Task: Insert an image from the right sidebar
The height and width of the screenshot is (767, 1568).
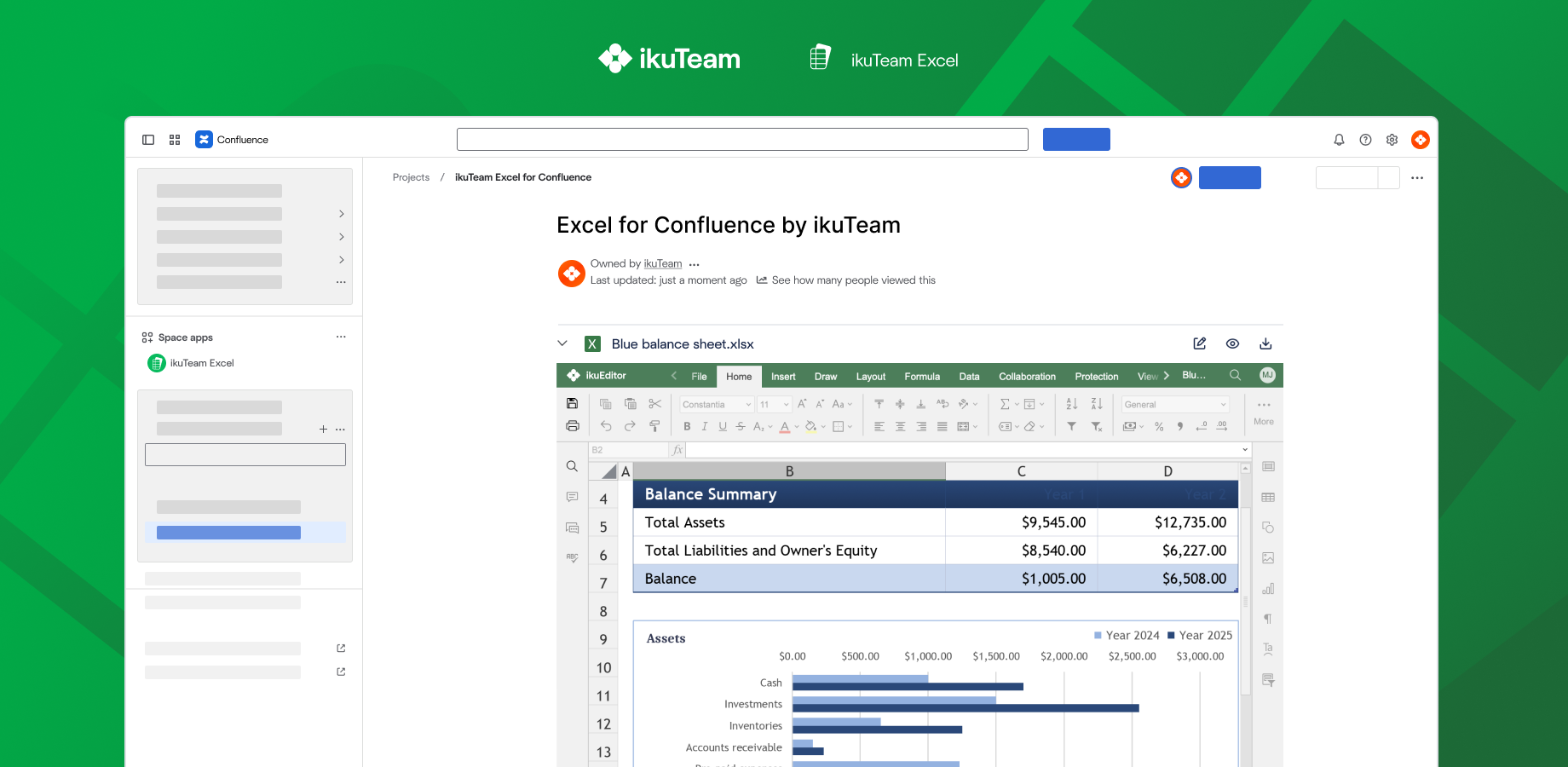Action: point(1268,558)
